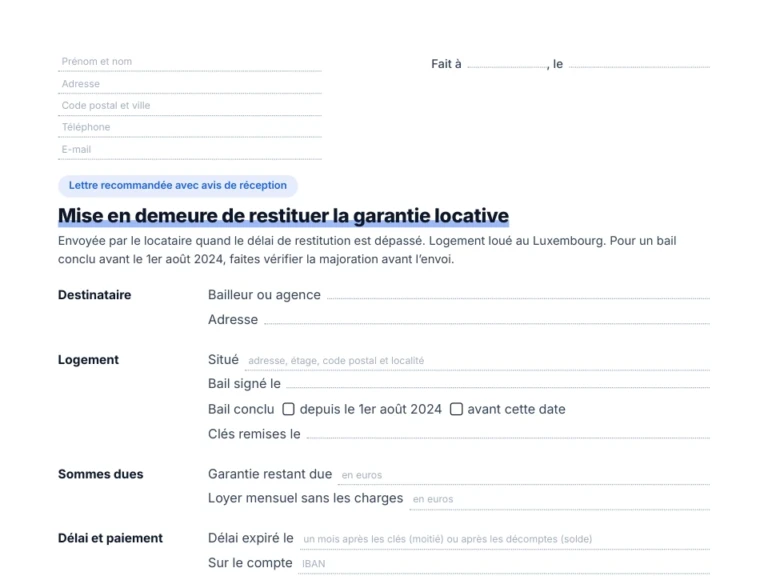Screen dimensions: 768x576
Task: Click the 'Logement' section label
Action: pyautogui.click(x=88, y=360)
